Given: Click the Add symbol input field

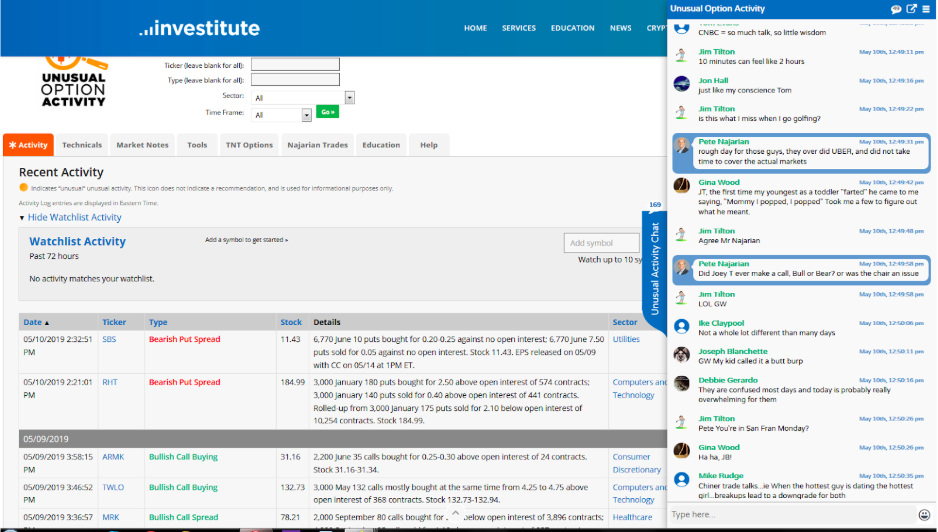Looking at the screenshot, I should coord(602,243).
